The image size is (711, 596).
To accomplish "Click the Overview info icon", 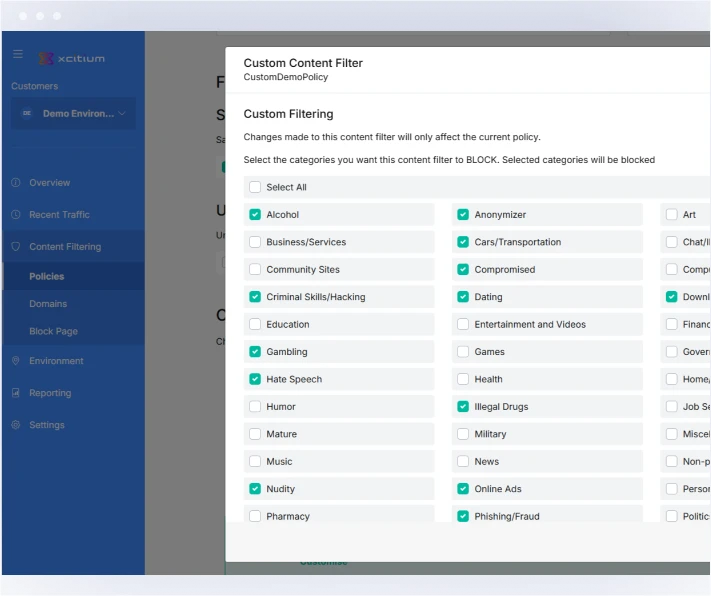I will pos(16,183).
